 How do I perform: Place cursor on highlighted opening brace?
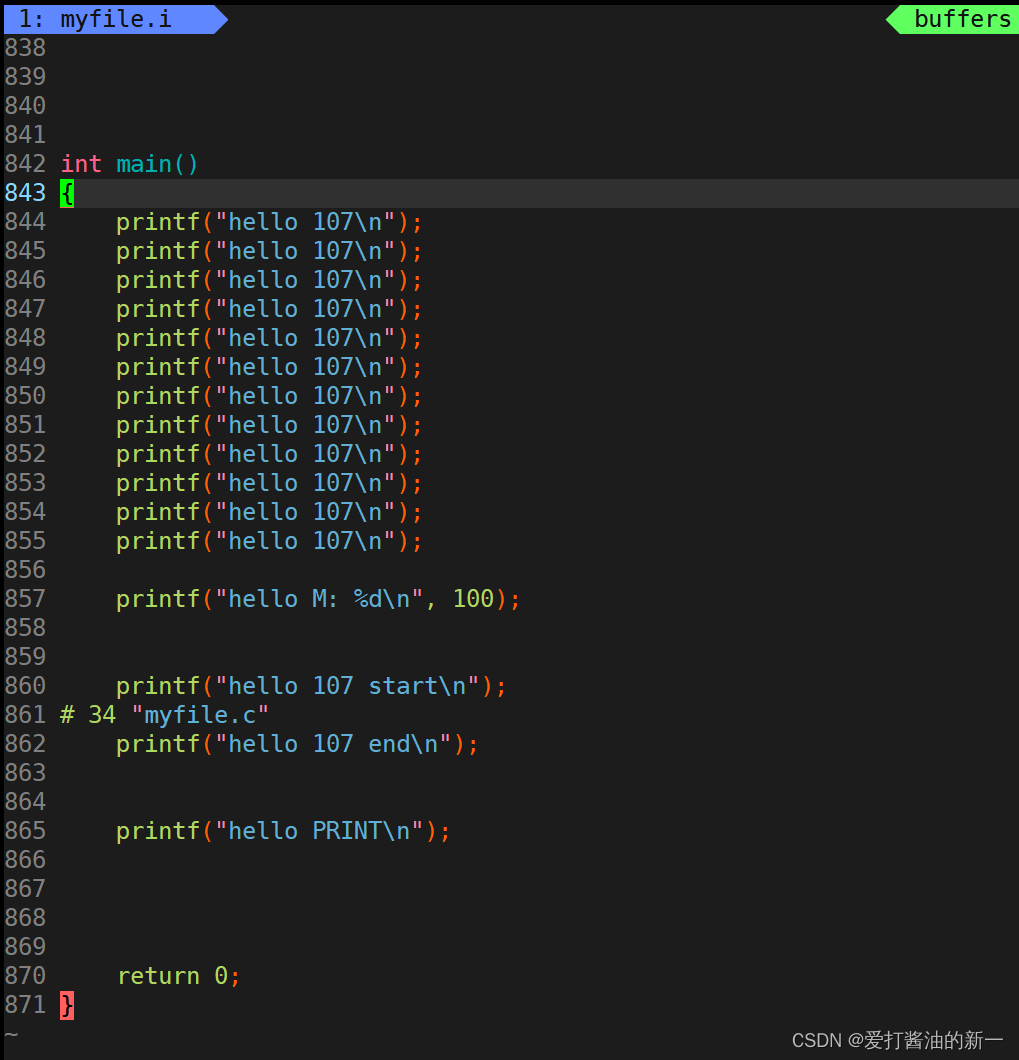click(x=67, y=194)
